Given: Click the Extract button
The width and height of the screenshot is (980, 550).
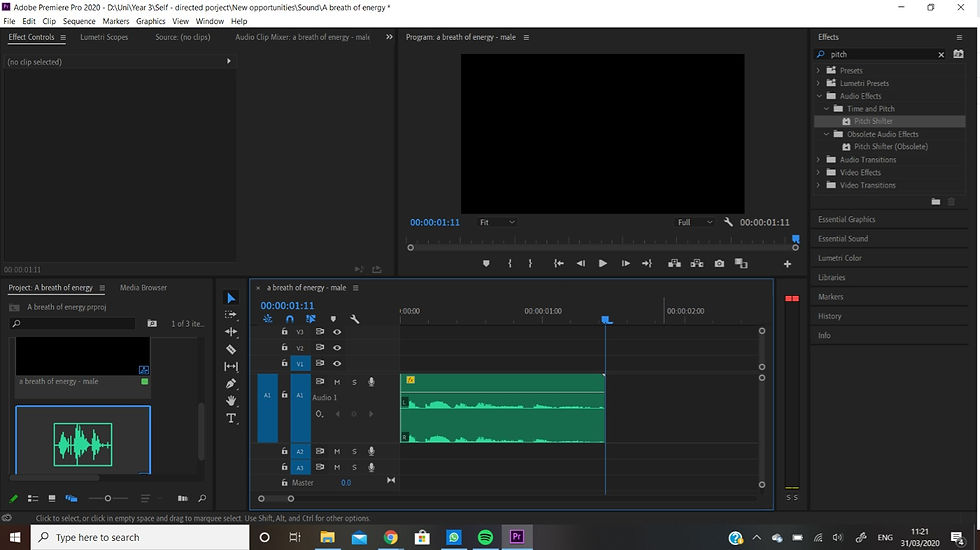Looking at the screenshot, I should [x=697, y=264].
